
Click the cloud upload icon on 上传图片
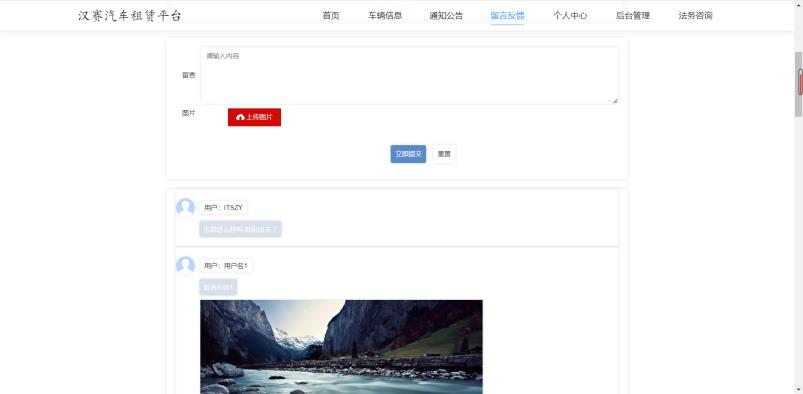tap(240, 117)
